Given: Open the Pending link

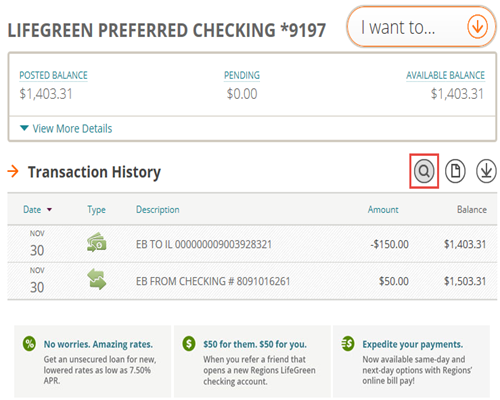Looking at the screenshot, I should [x=242, y=75].
